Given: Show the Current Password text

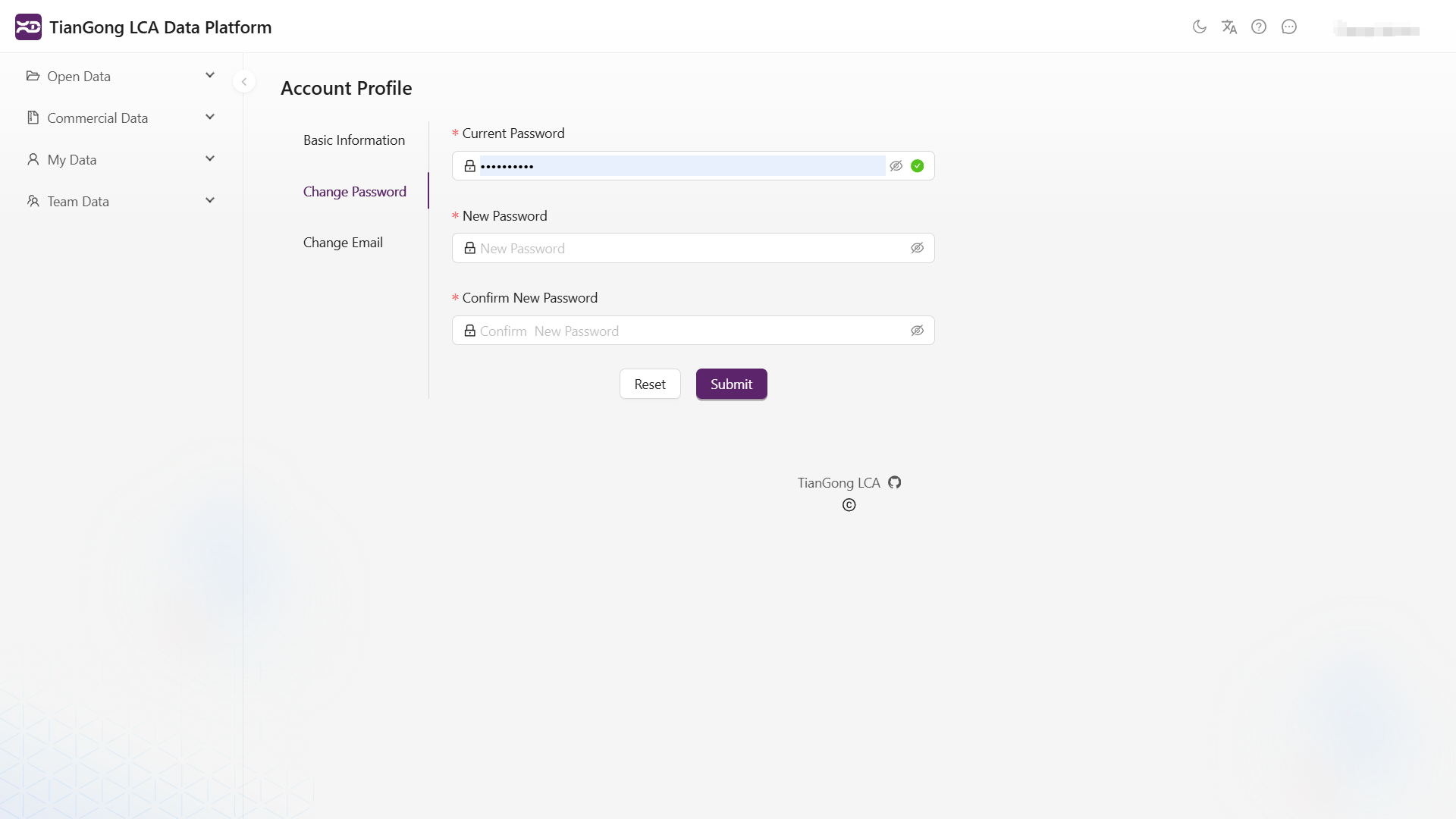Looking at the screenshot, I should [x=896, y=166].
